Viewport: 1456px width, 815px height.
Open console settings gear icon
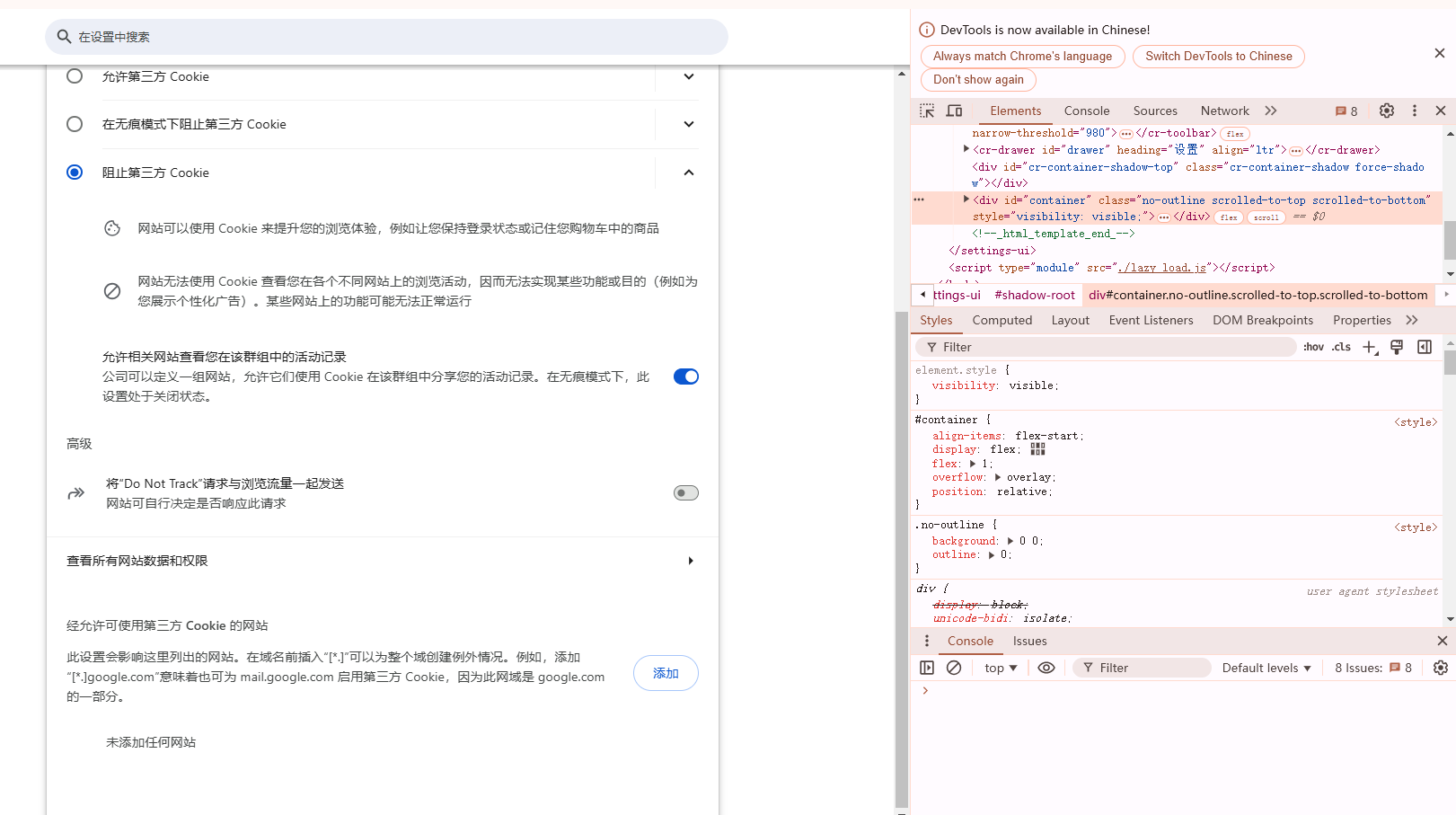pyautogui.click(x=1441, y=668)
